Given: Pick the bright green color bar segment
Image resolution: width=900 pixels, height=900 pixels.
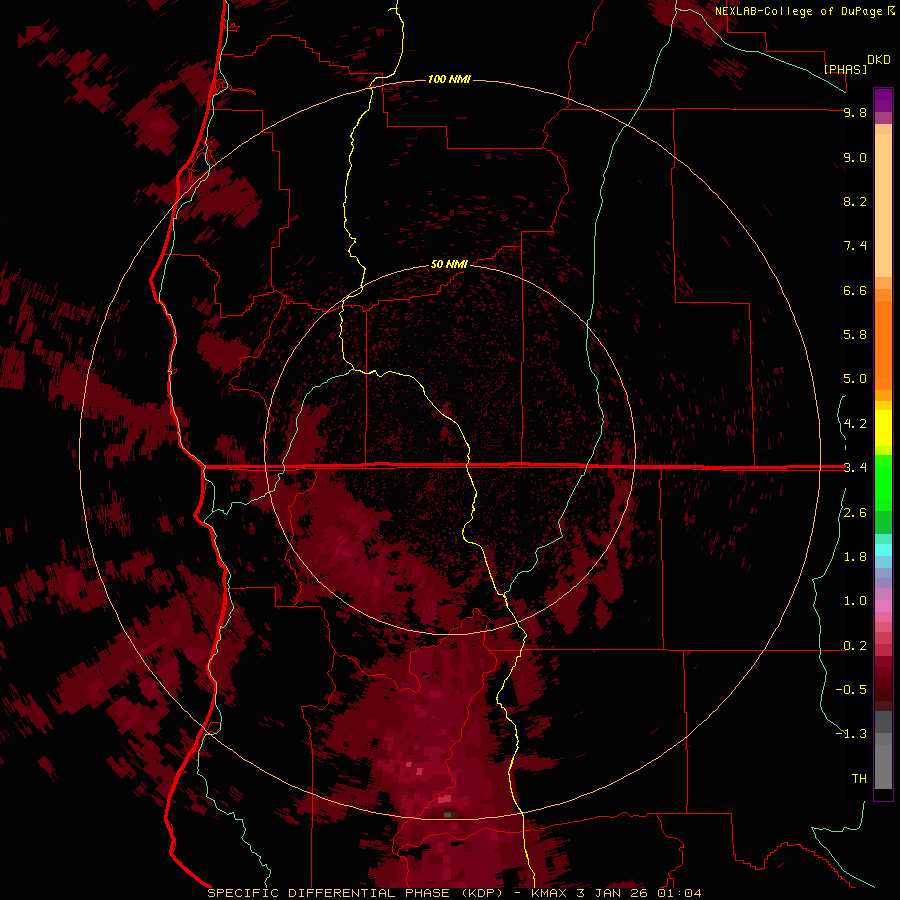Looking at the screenshot, I should coord(883,483).
